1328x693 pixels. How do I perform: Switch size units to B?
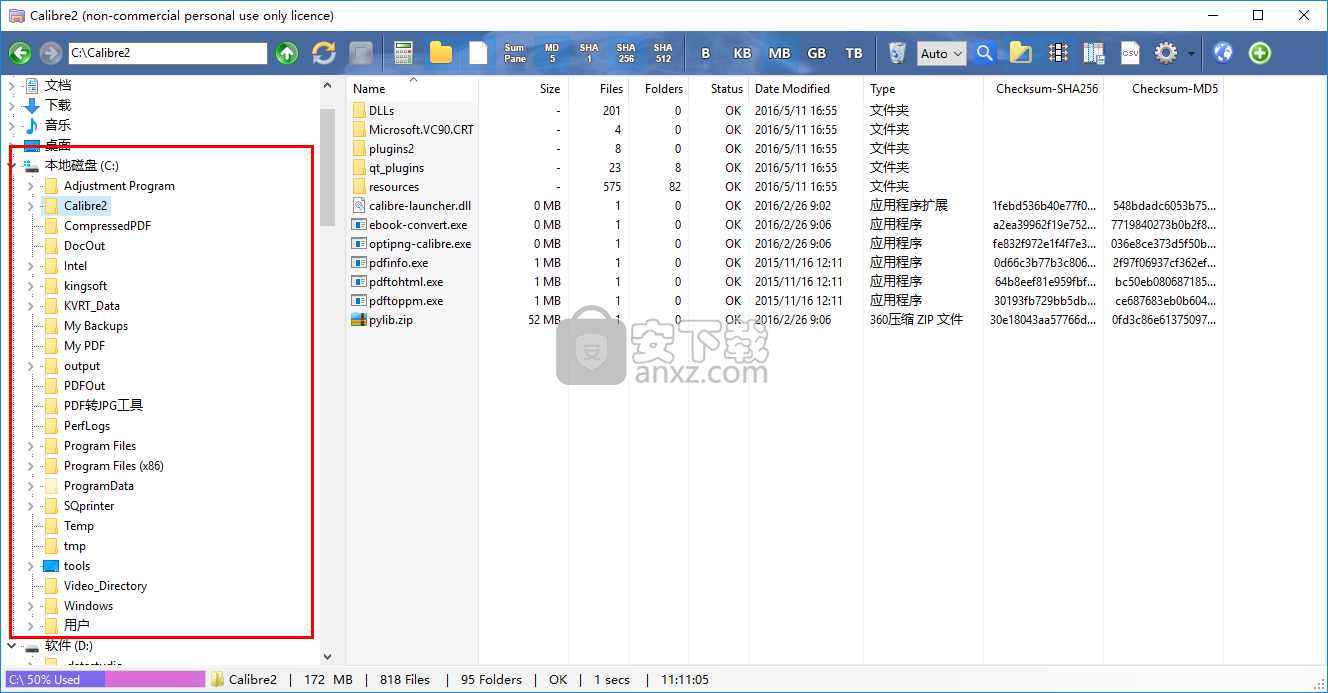[705, 53]
